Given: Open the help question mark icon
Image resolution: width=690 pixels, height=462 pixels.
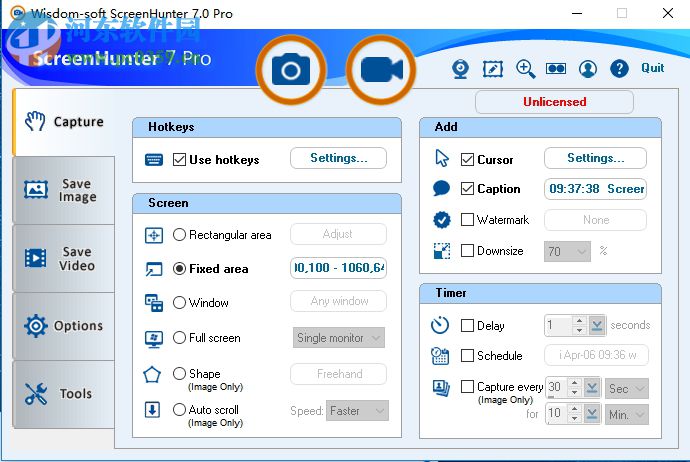Looking at the screenshot, I should click(x=619, y=69).
